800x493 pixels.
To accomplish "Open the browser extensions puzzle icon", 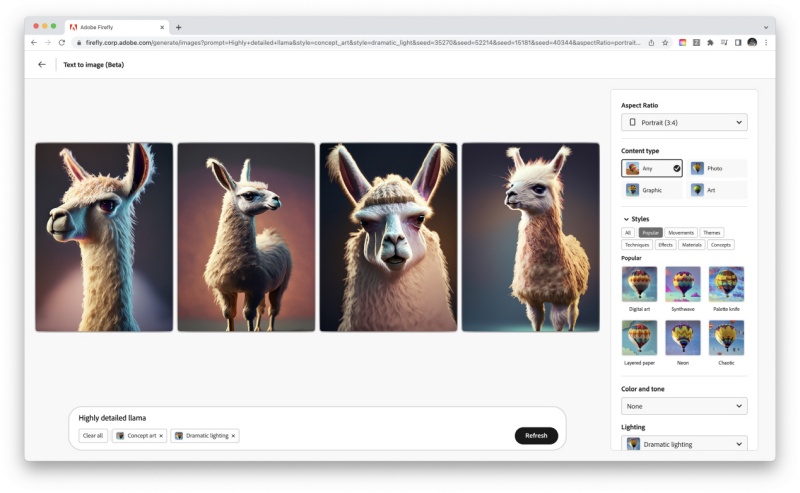I will [x=710, y=43].
